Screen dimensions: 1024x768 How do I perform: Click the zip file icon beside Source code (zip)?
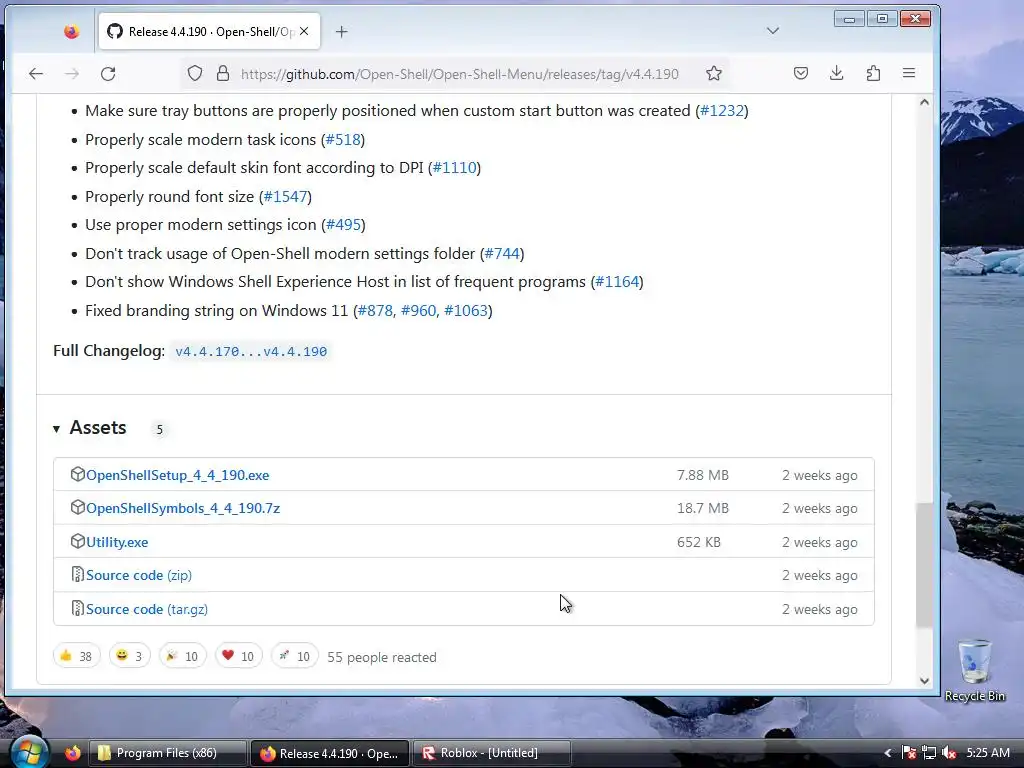(77, 575)
